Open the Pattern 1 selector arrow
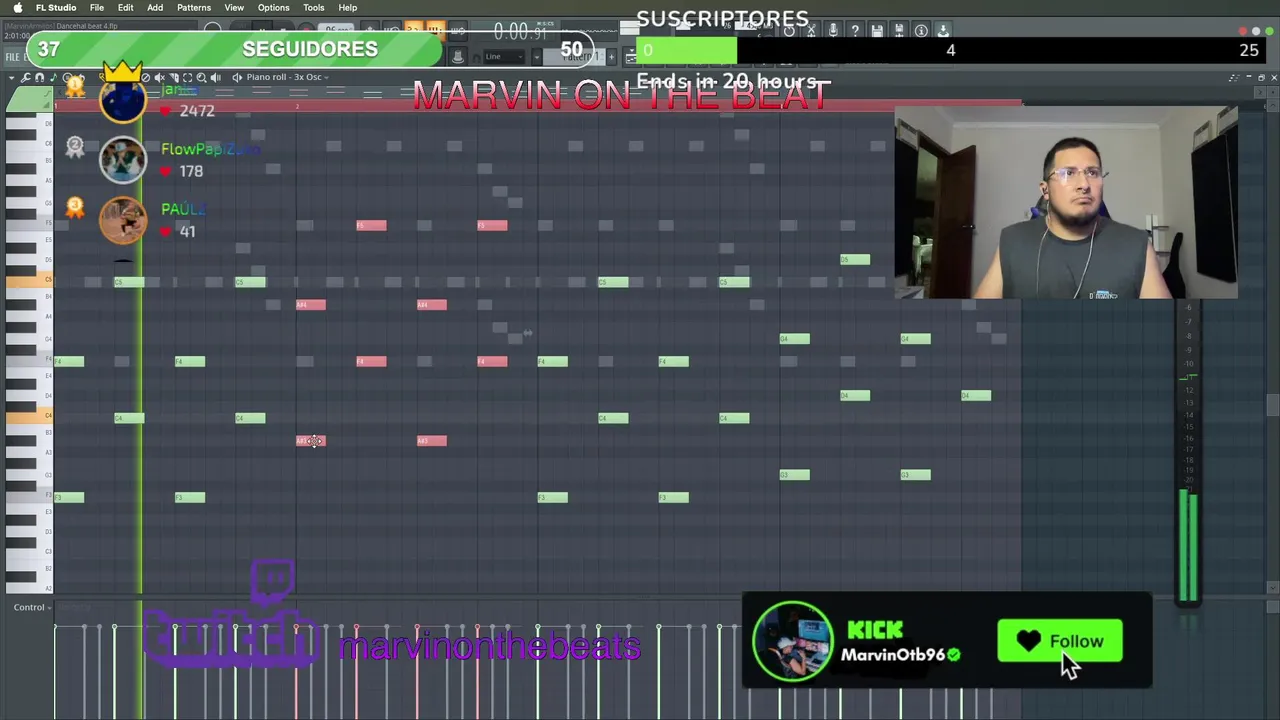The image size is (1280, 720). click(x=537, y=57)
